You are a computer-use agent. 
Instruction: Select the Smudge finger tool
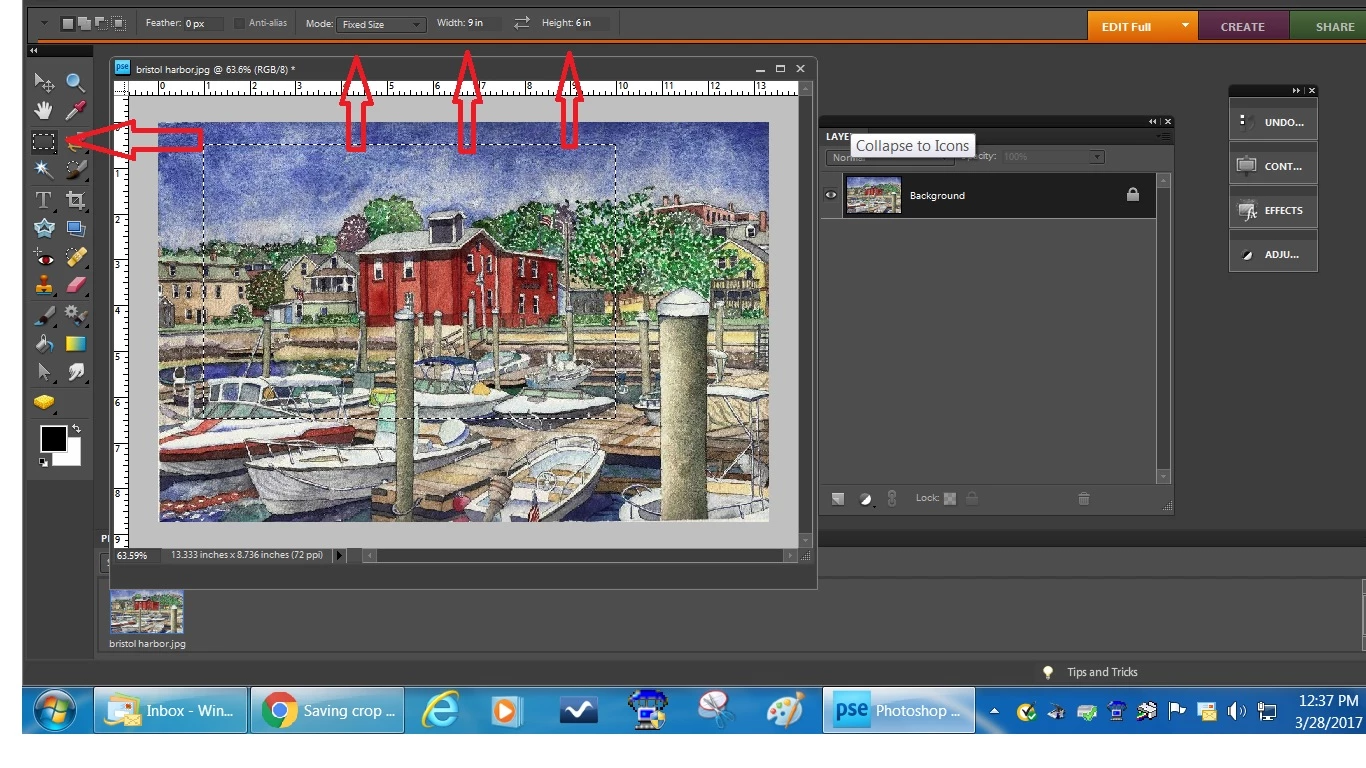click(75, 373)
